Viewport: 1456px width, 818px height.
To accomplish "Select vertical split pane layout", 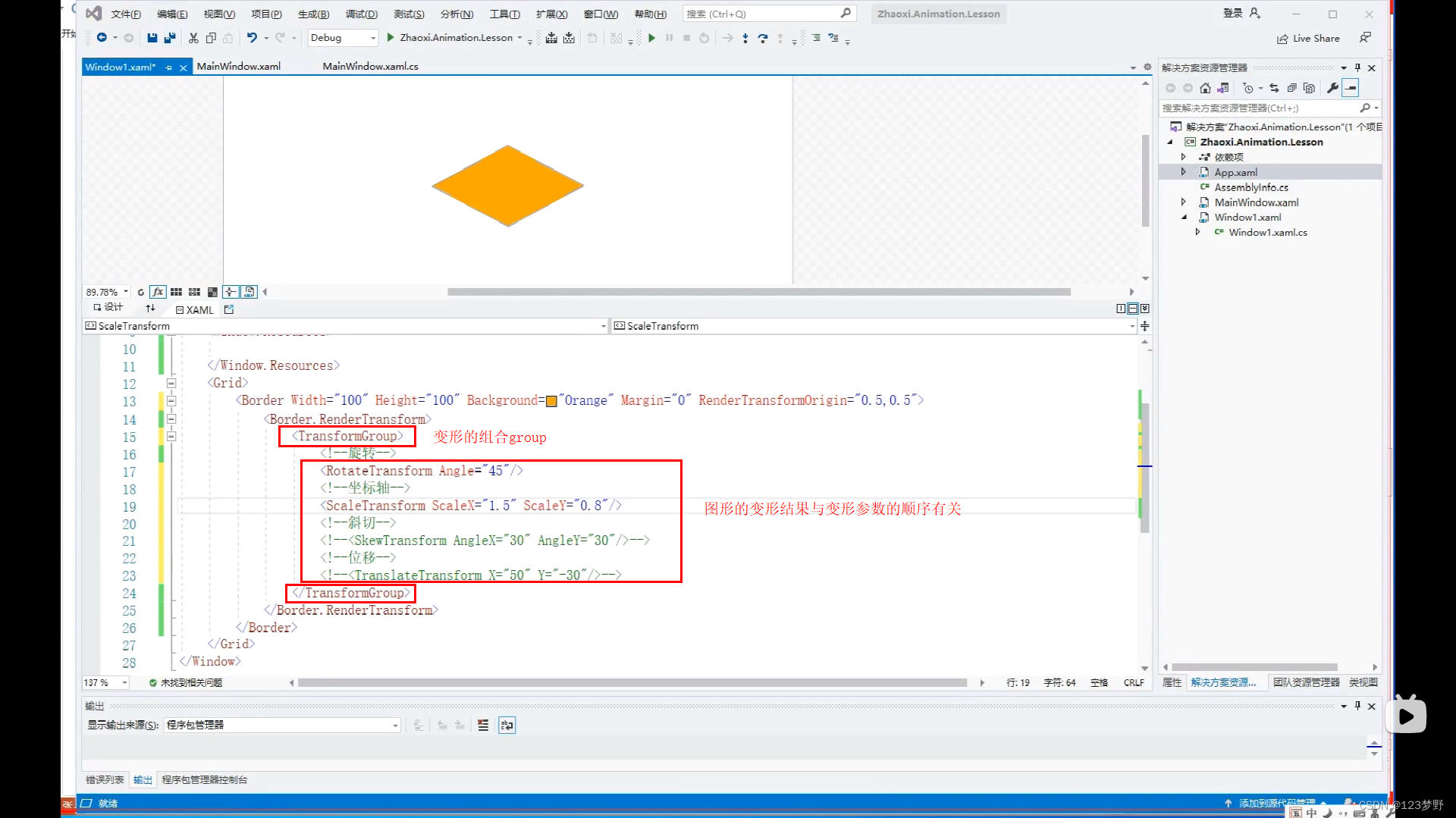I will [1121, 309].
